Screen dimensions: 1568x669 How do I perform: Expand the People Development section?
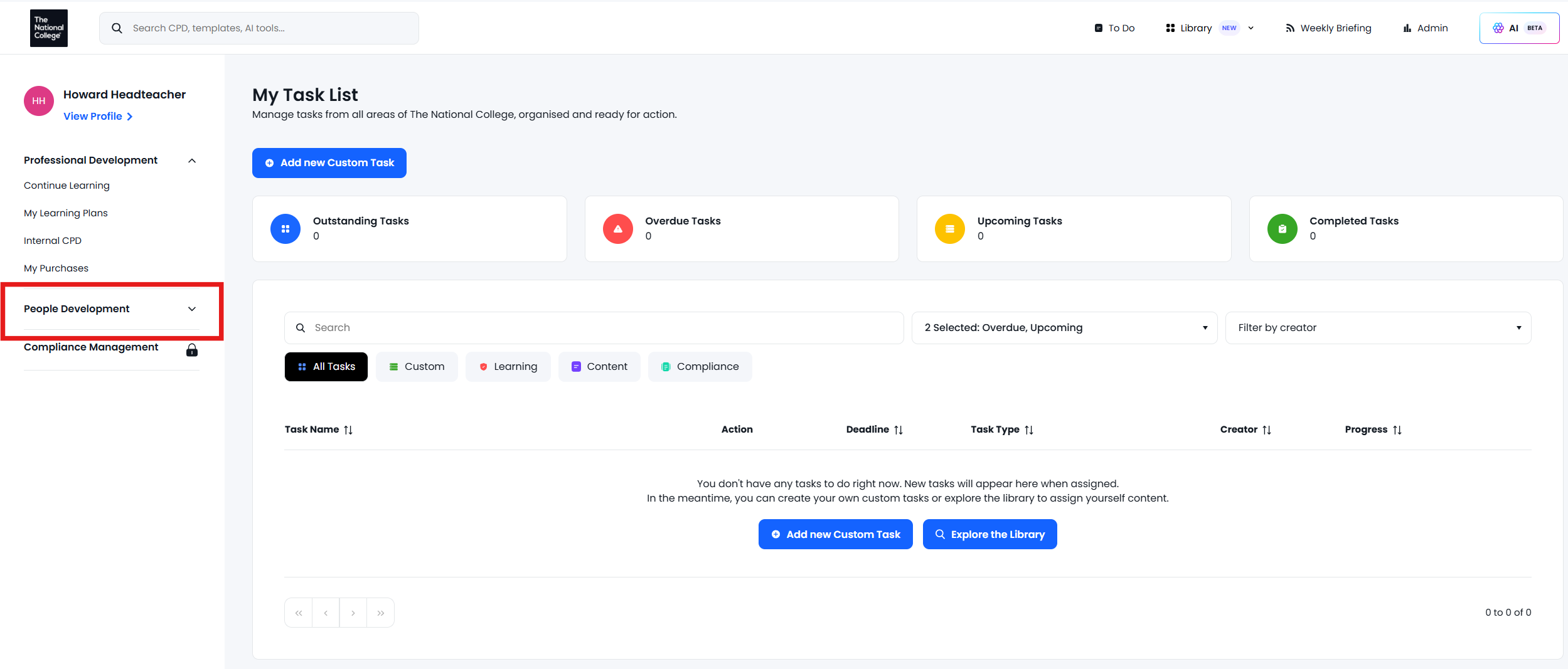click(192, 309)
